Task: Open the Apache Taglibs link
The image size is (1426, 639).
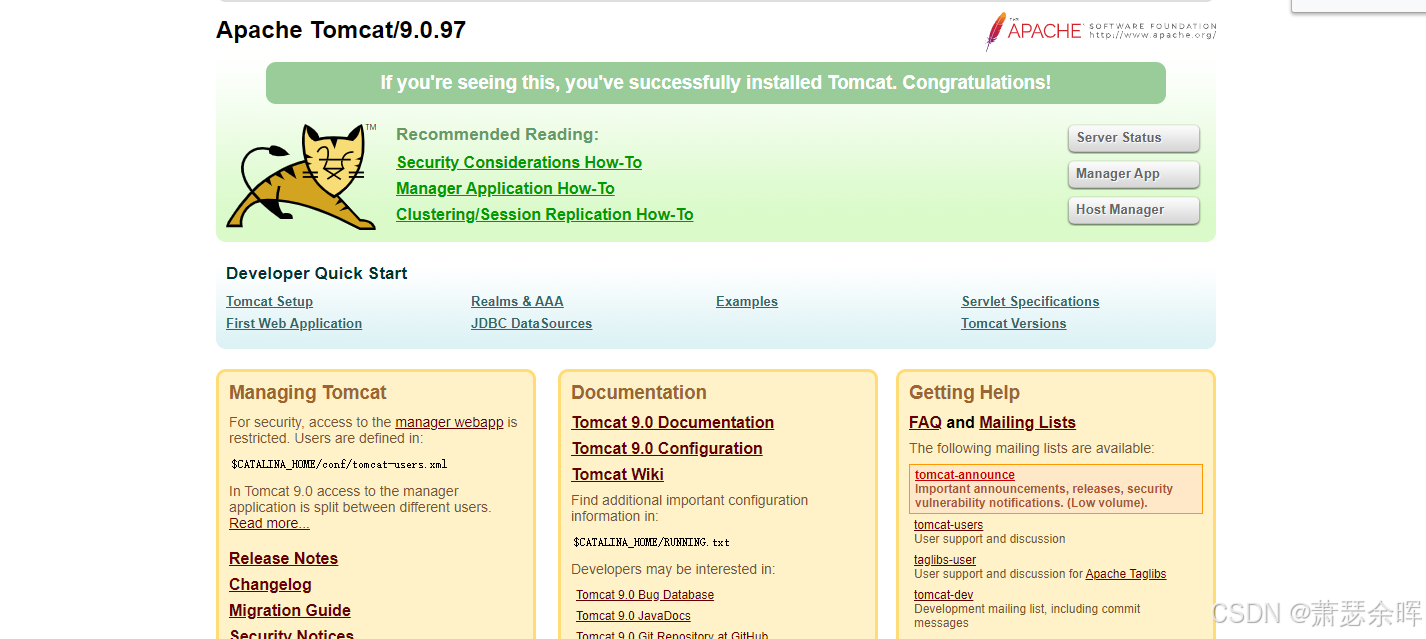Action: (x=1126, y=574)
